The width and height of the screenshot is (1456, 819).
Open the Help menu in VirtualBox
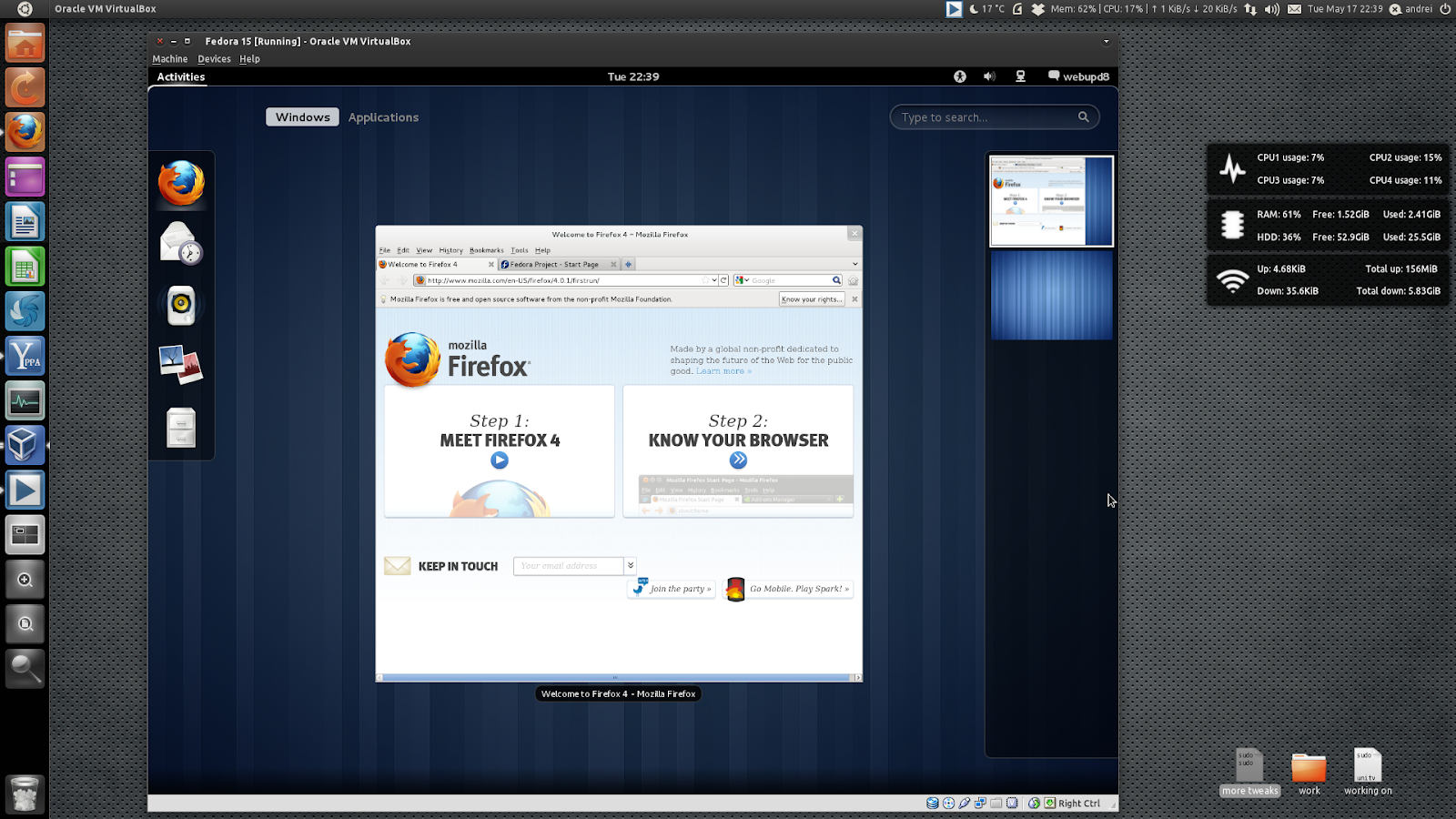249,59
